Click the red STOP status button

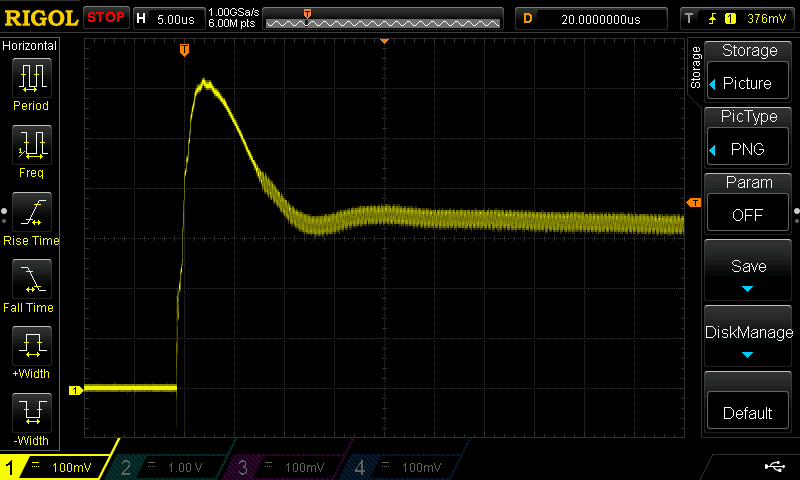(x=106, y=18)
